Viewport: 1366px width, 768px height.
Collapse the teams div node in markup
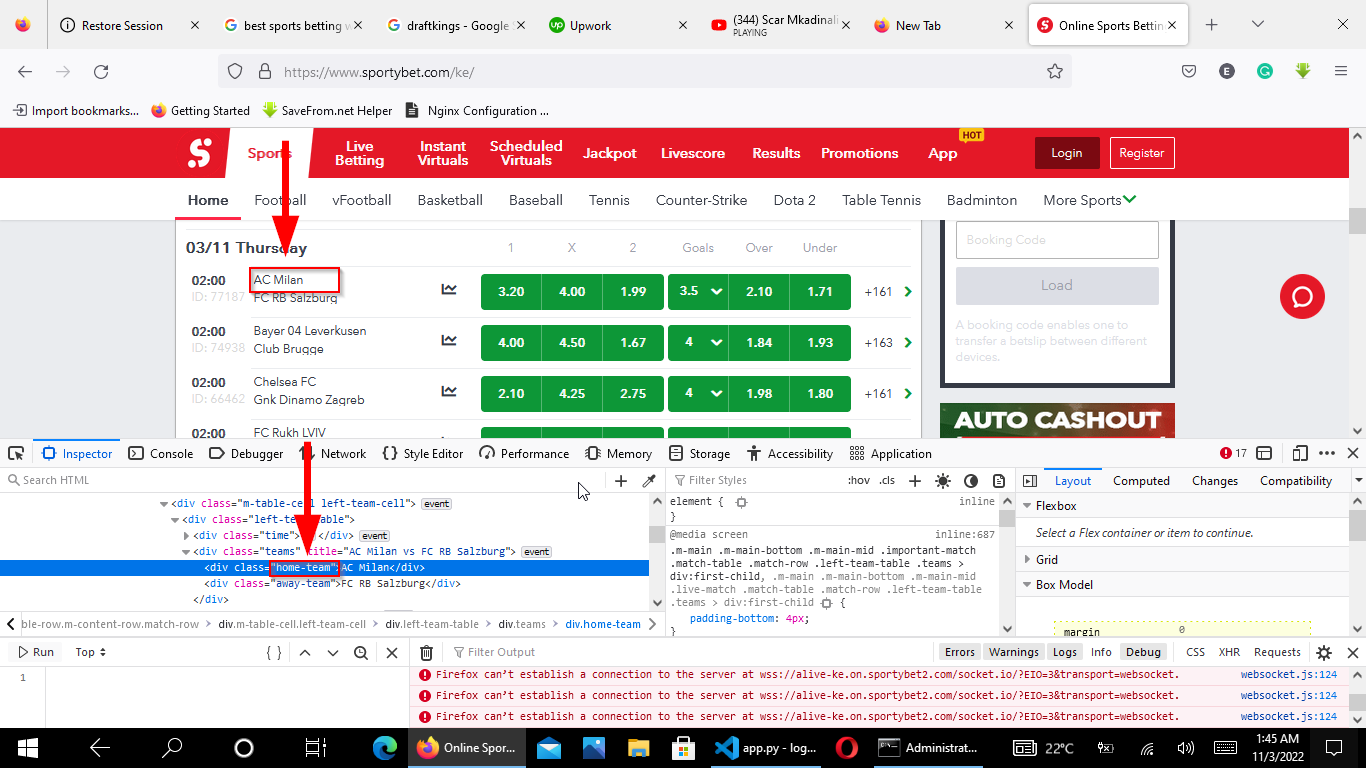pos(186,552)
